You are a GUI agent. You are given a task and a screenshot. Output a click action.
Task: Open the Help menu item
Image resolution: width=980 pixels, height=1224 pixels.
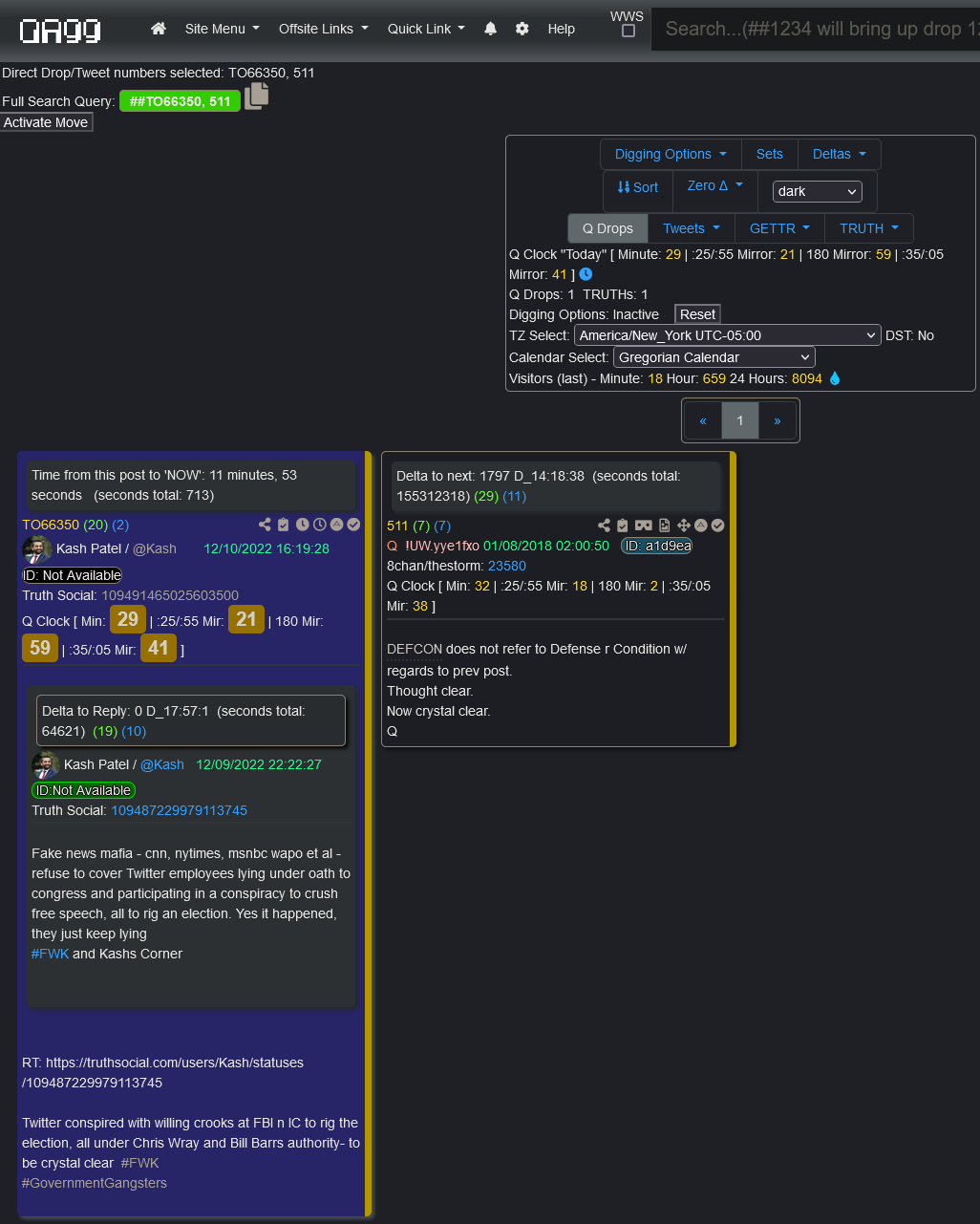pyautogui.click(x=561, y=29)
